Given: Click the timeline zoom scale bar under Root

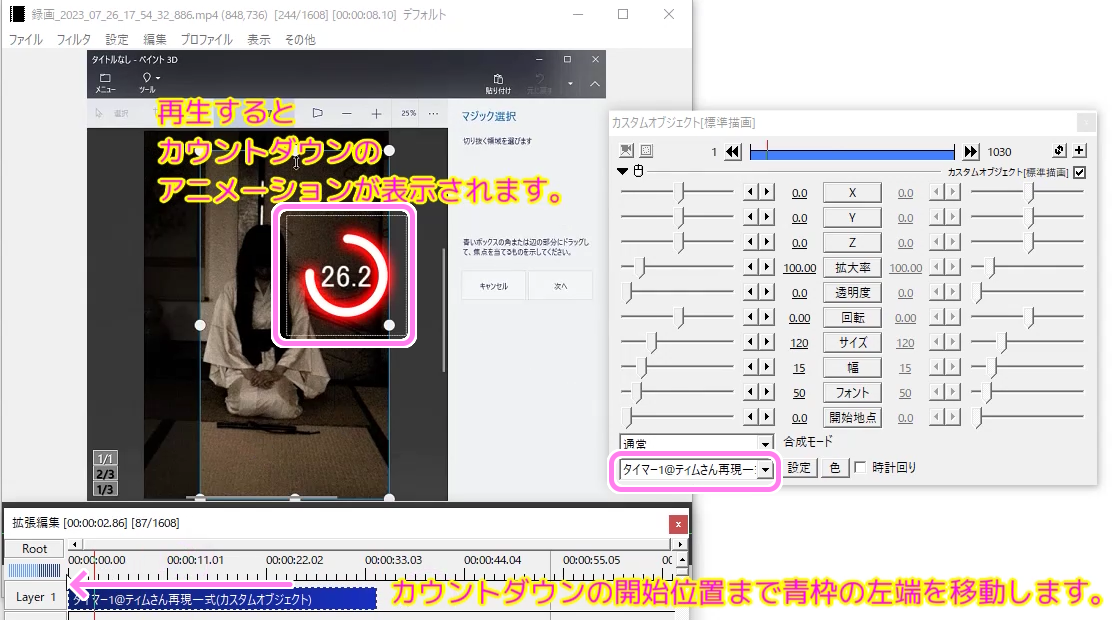Looking at the screenshot, I should pos(34,571).
